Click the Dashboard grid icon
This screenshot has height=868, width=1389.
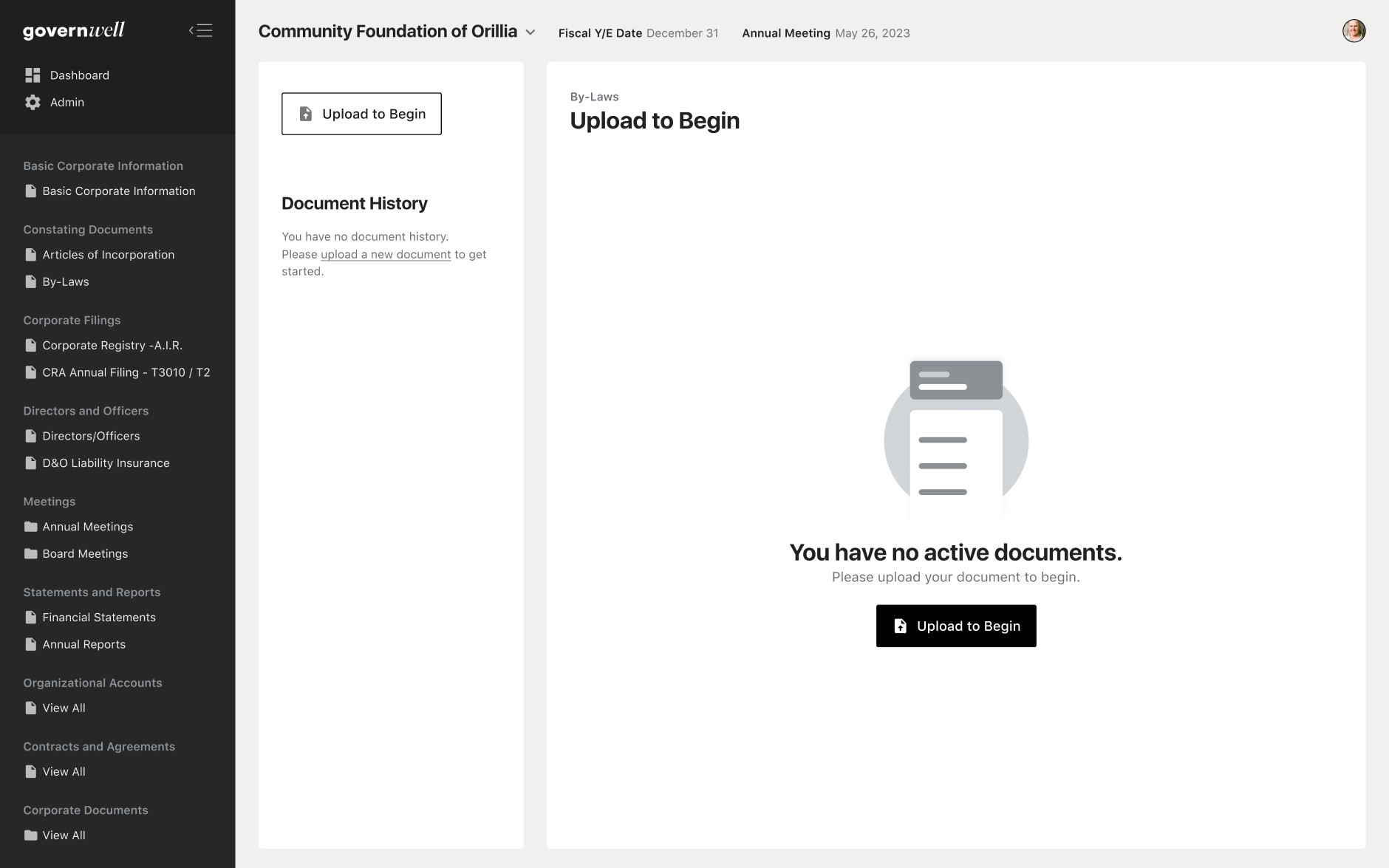[33, 75]
